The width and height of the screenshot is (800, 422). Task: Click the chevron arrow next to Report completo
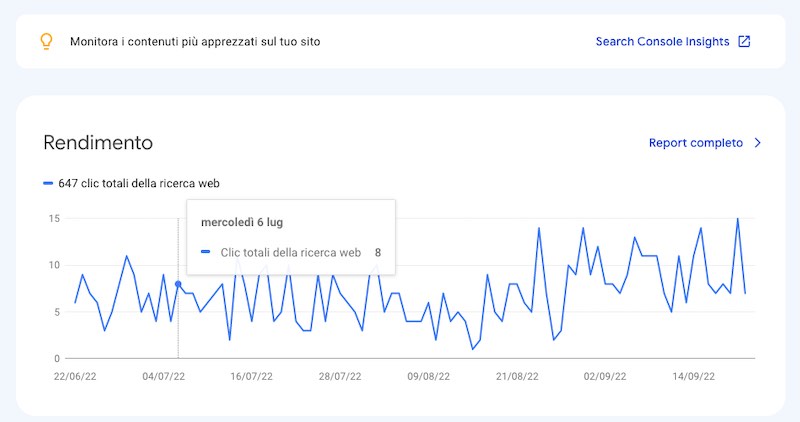pos(757,143)
